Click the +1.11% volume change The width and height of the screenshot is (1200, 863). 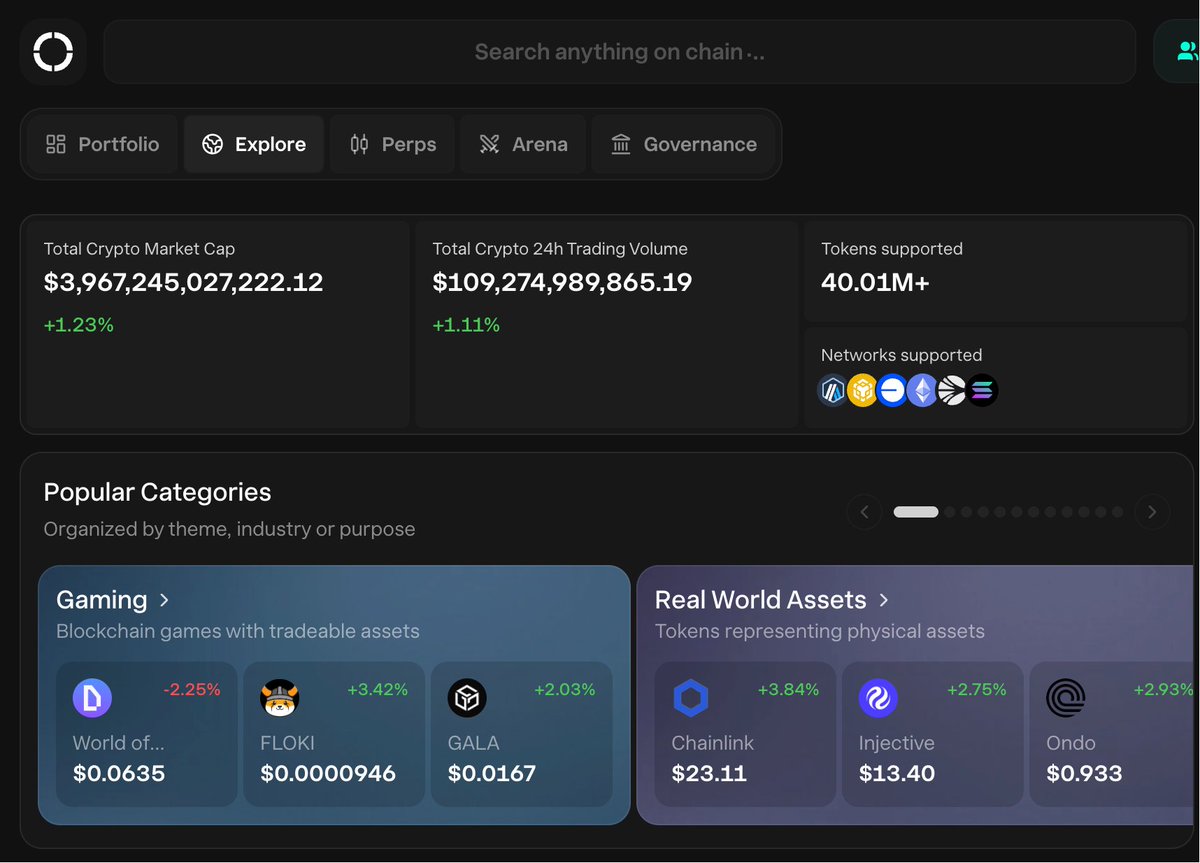click(x=466, y=325)
